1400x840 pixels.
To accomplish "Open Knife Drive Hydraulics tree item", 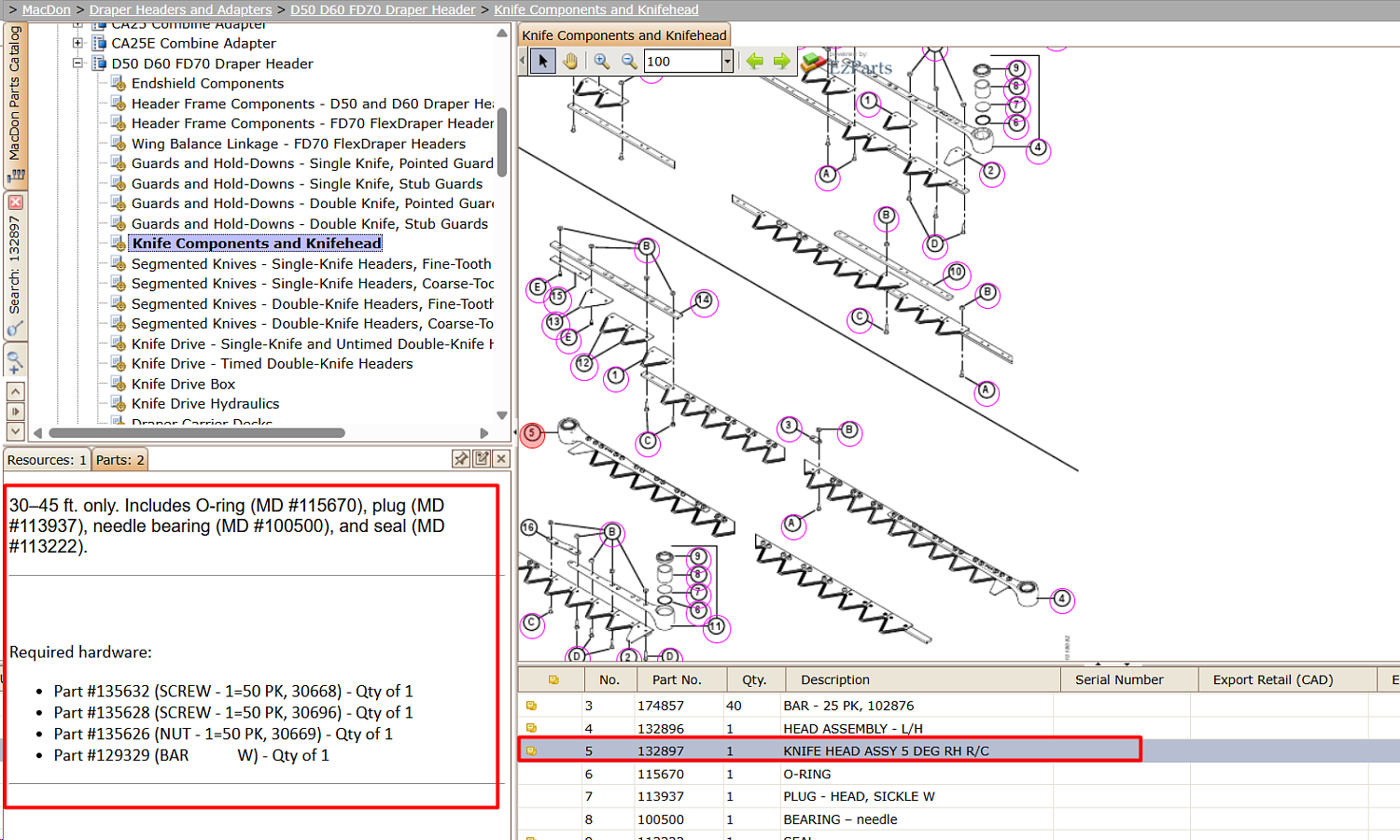I will click(x=205, y=404).
